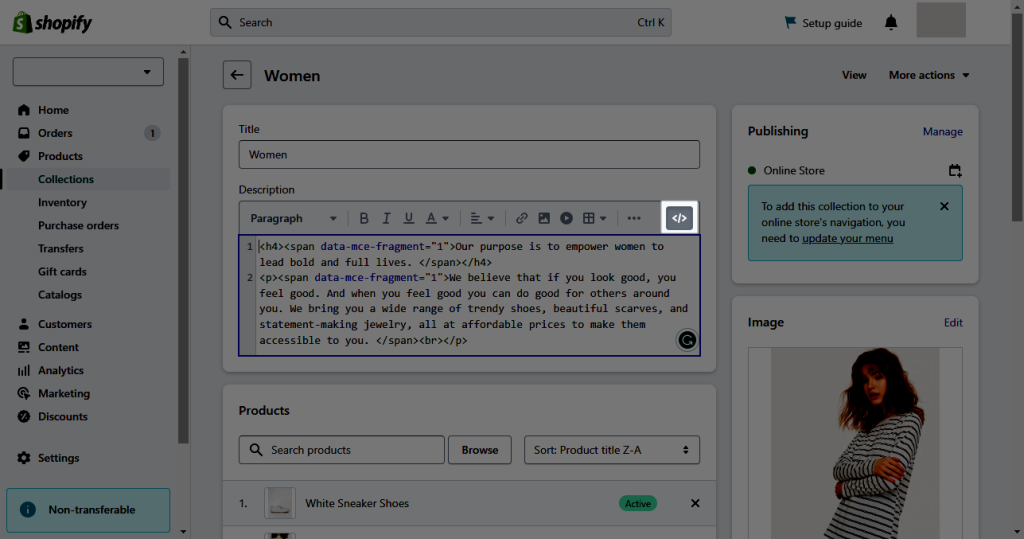The height and width of the screenshot is (539, 1024).
Task: Click the White Sneaker Shoes title
Action: pyautogui.click(x=357, y=503)
